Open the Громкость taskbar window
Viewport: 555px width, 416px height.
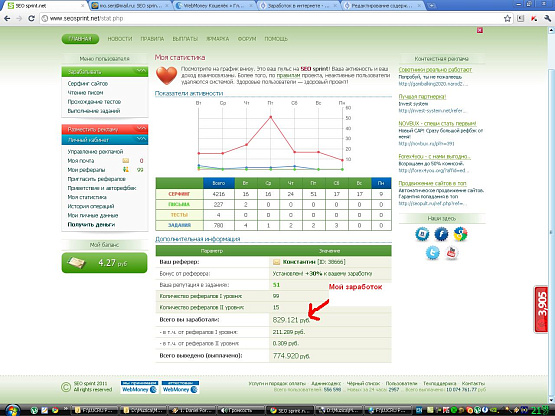[240, 410]
